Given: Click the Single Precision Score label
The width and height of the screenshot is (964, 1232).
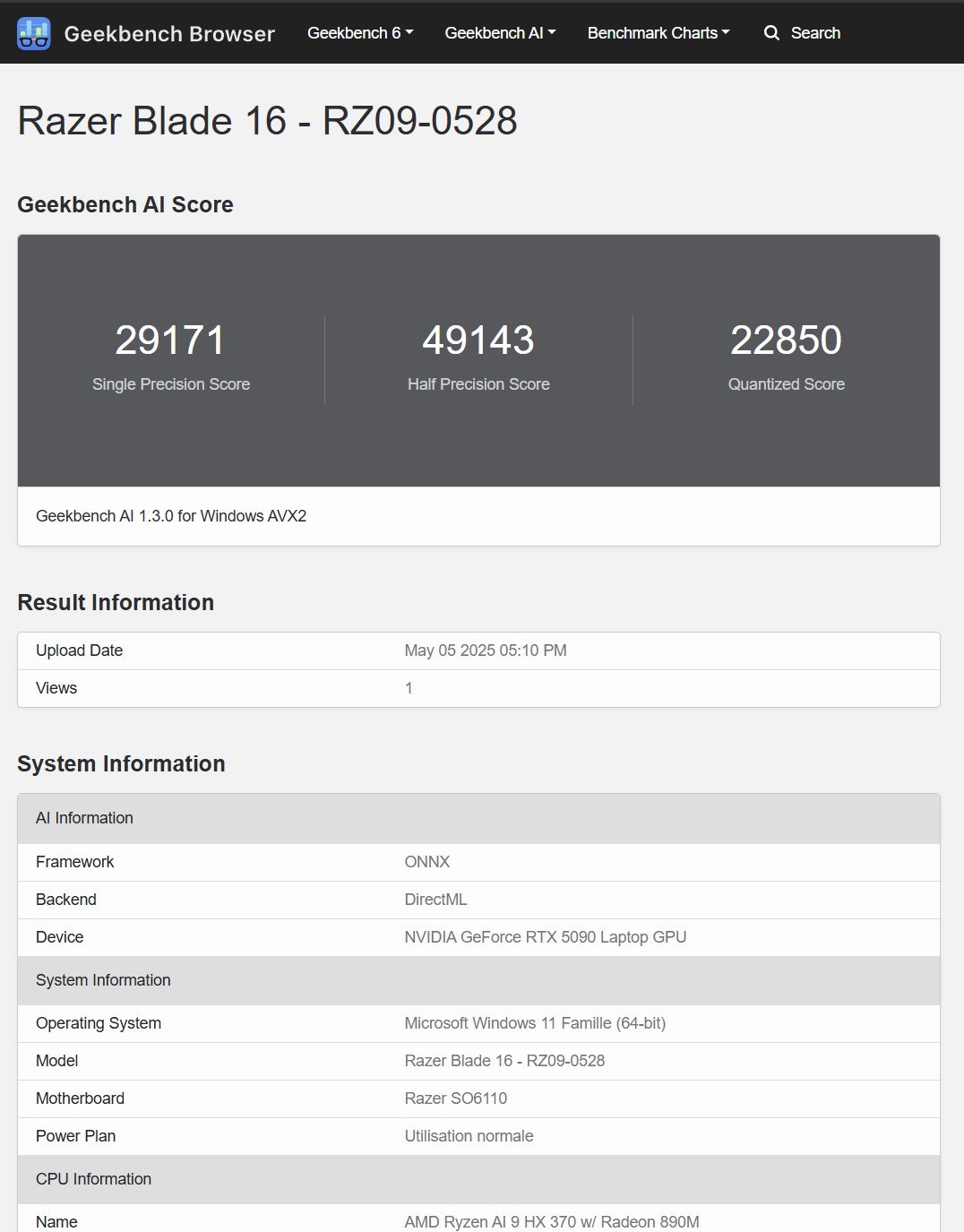Looking at the screenshot, I should pyautogui.click(x=171, y=384).
